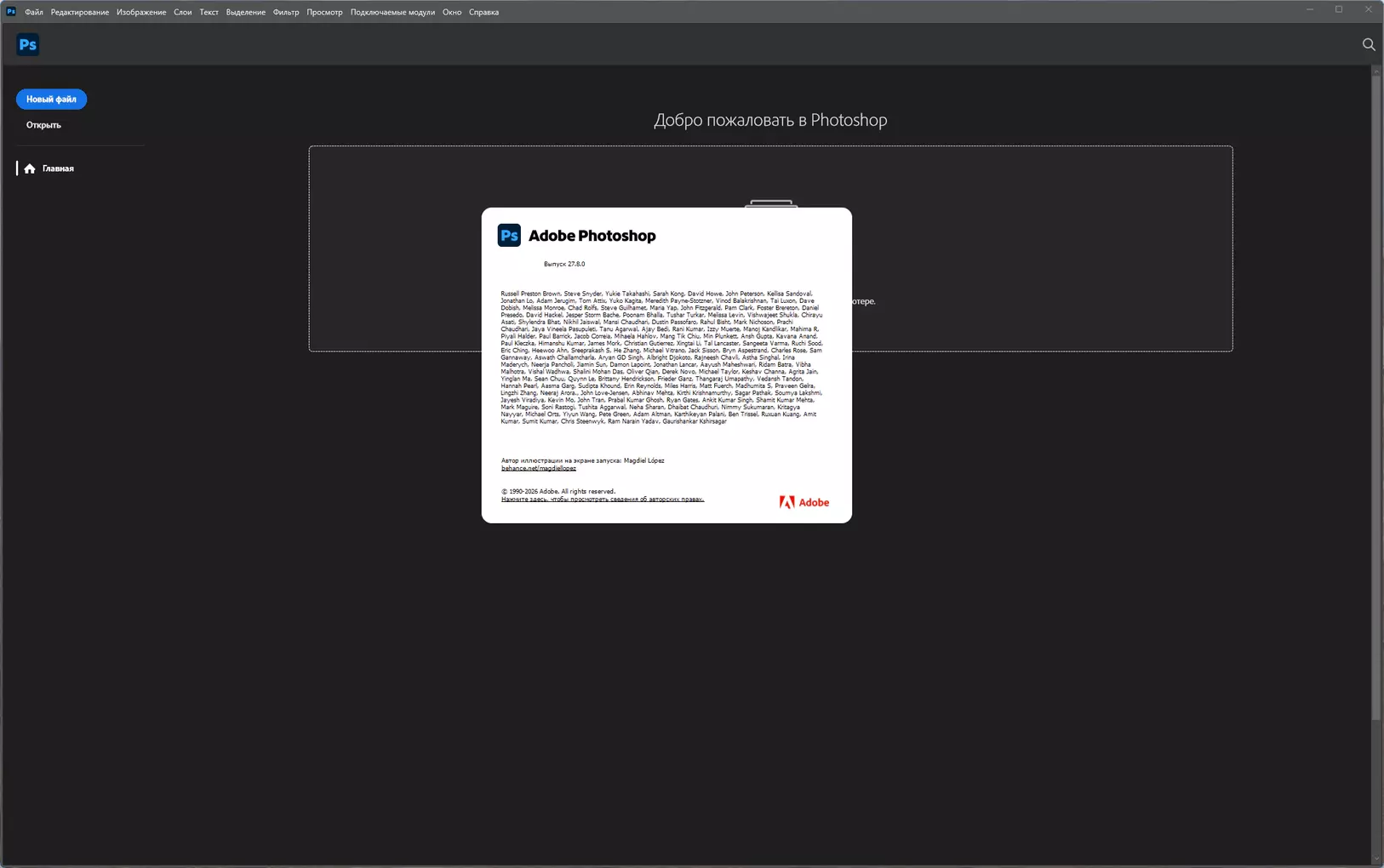Open the Выделение menu

click(x=246, y=12)
